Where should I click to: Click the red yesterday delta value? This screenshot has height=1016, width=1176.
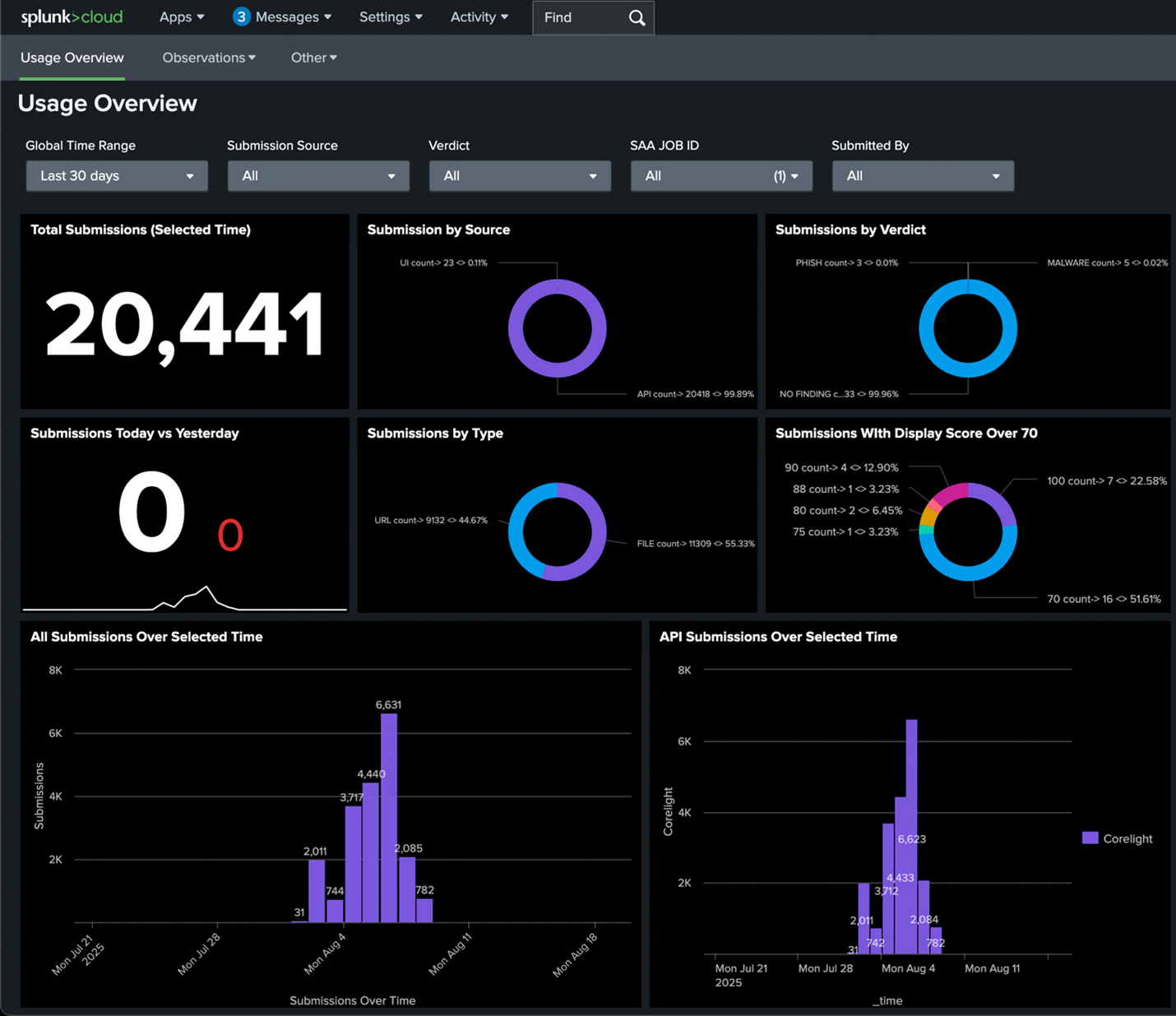[230, 536]
